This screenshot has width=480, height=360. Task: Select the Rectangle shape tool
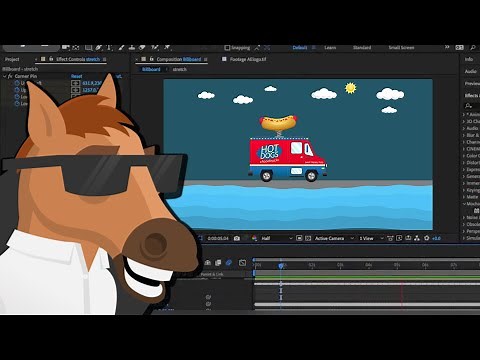pos(89,48)
